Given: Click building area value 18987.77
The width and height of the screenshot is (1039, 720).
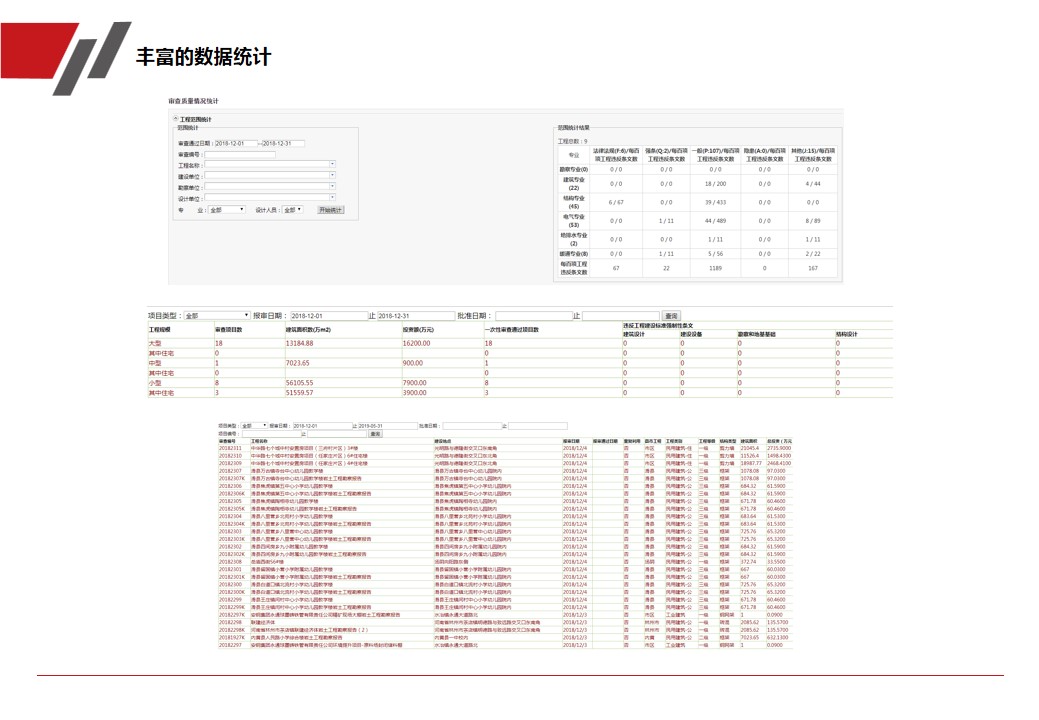Looking at the screenshot, I should [x=751, y=464].
